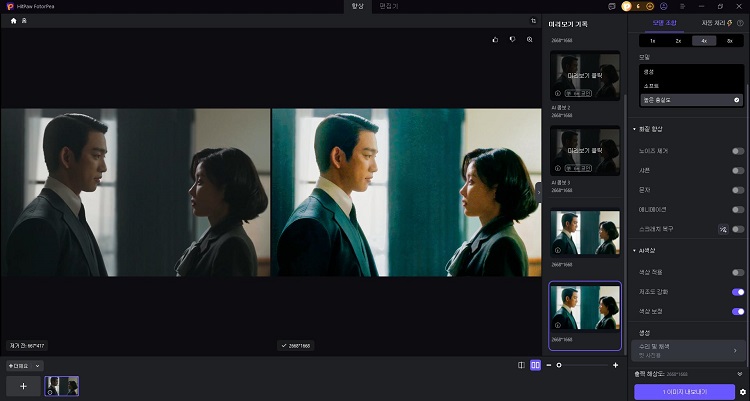Click the gold coin credits icon
The height and width of the screenshot is (401, 750).
(x=627, y=6)
